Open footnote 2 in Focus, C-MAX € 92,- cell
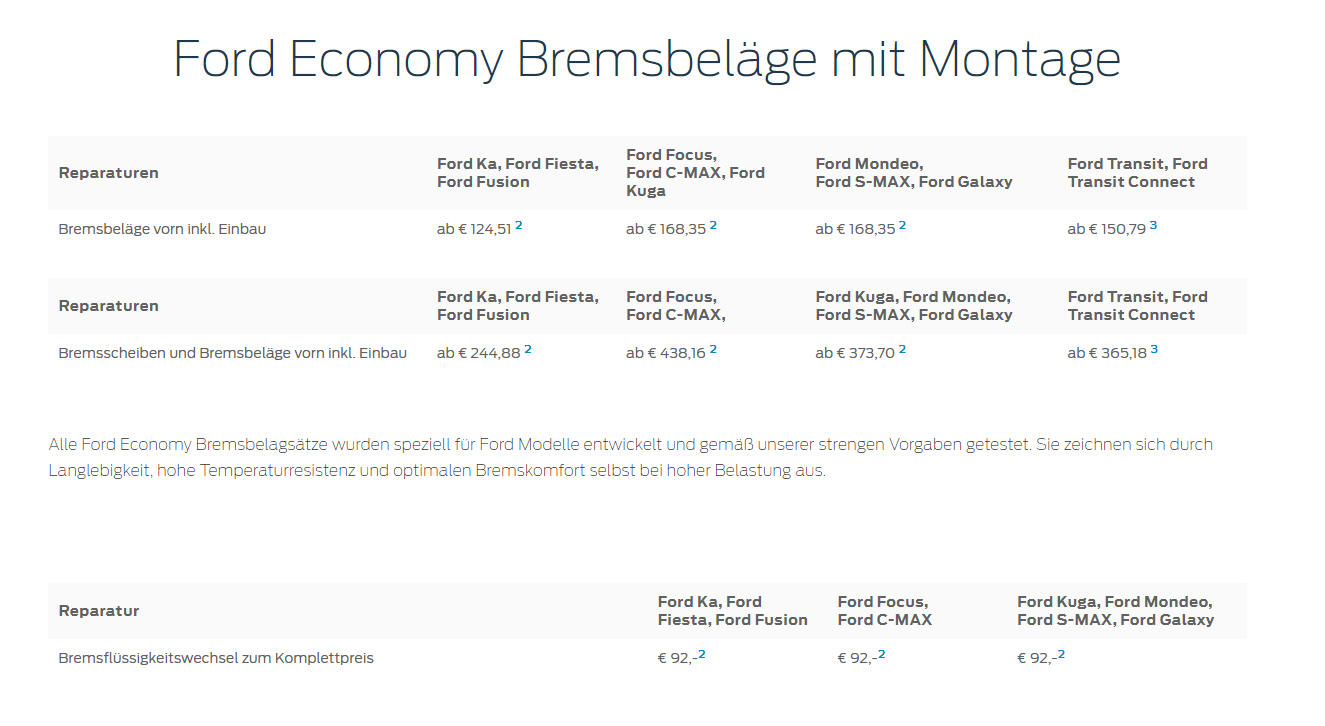Image resolution: width=1325 pixels, height=726 pixels. 881,654
